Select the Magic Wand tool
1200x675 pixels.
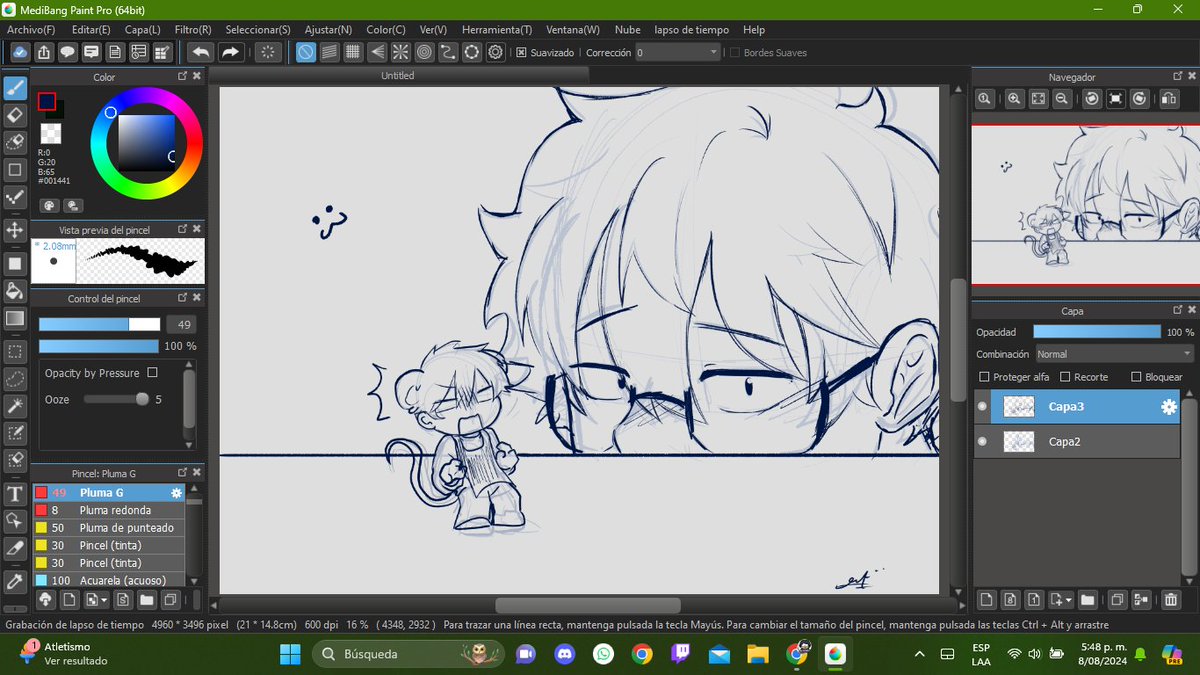coord(15,406)
